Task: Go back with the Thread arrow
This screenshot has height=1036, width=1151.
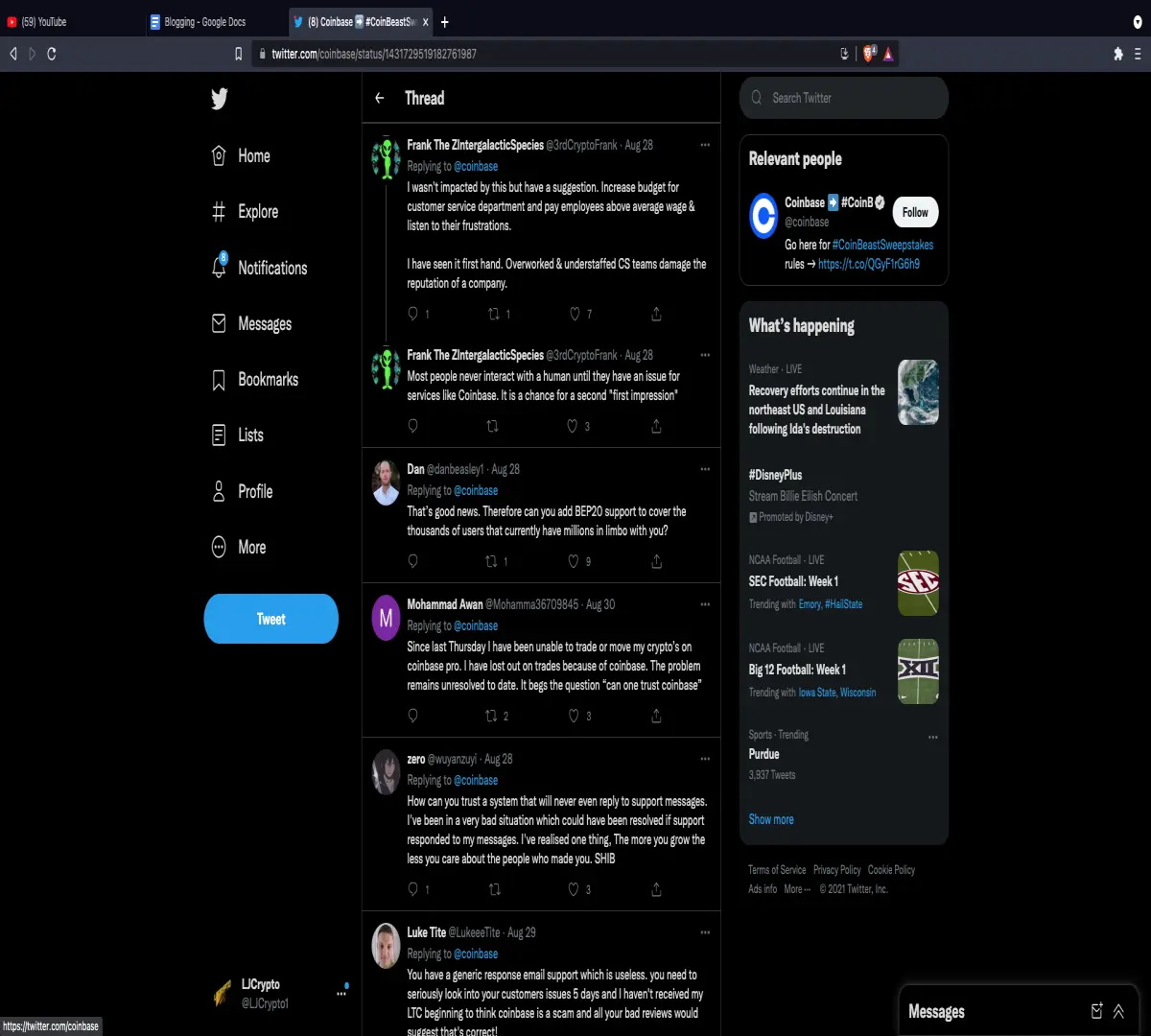Action: (x=380, y=98)
